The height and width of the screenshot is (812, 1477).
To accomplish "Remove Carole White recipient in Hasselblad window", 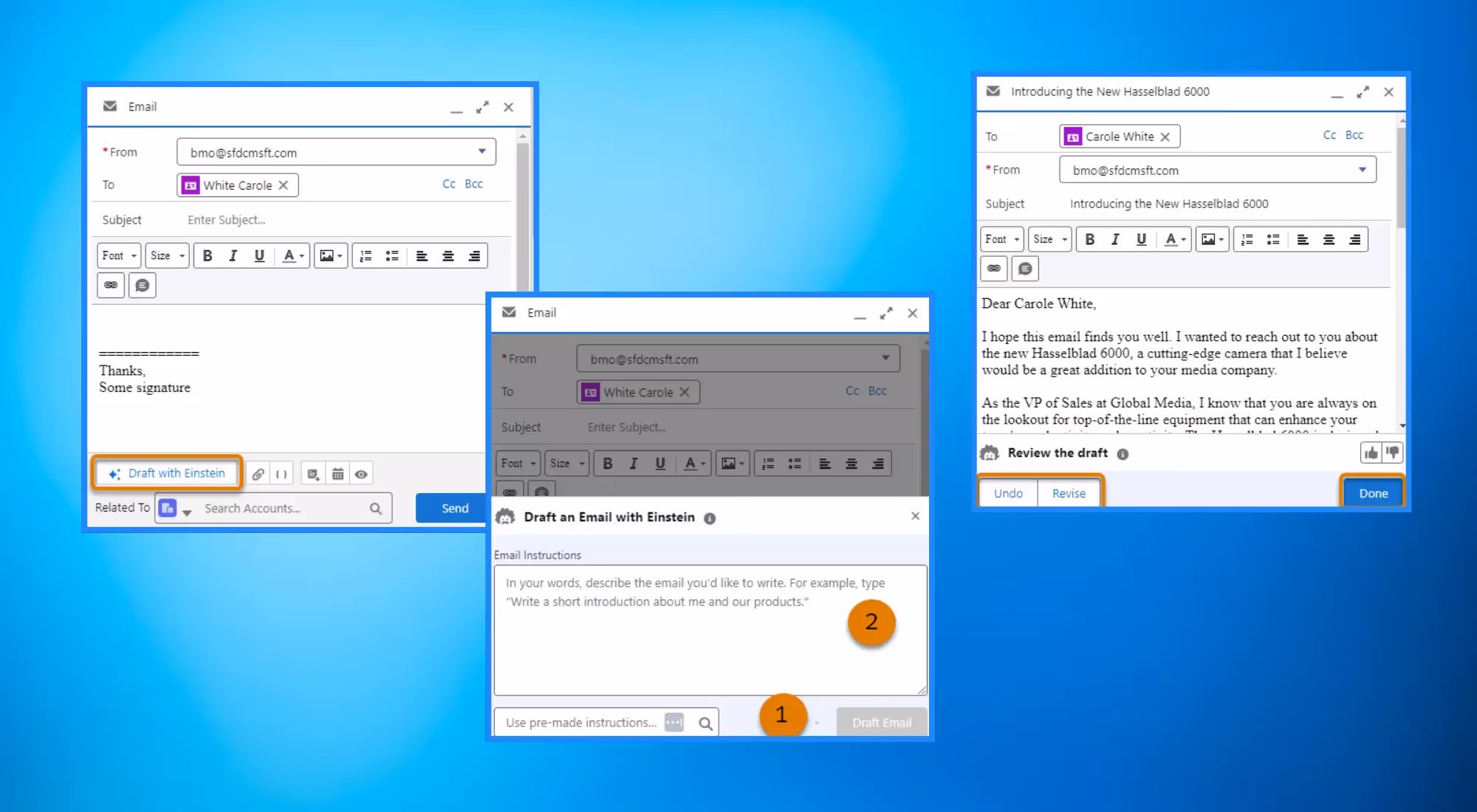I will click(1165, 137).
